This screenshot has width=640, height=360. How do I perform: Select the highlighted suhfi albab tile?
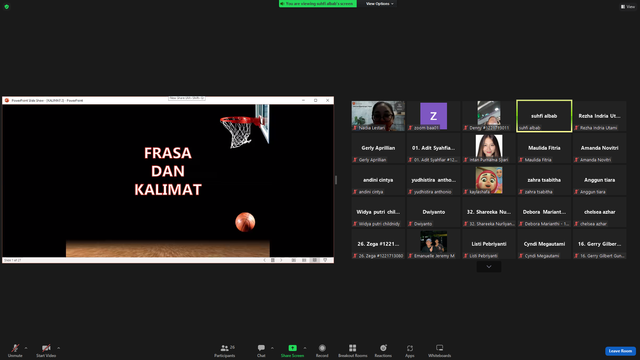coord(544,116)
